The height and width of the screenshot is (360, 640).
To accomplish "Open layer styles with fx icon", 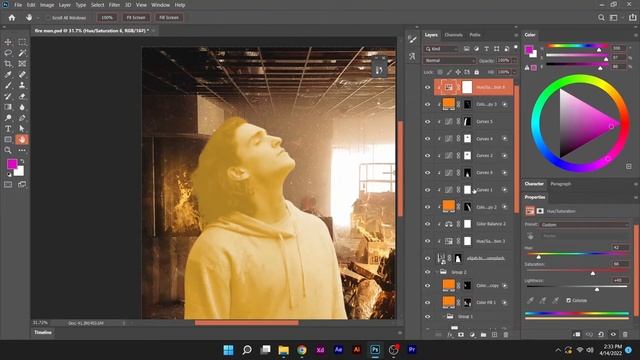I will [450, 335].
